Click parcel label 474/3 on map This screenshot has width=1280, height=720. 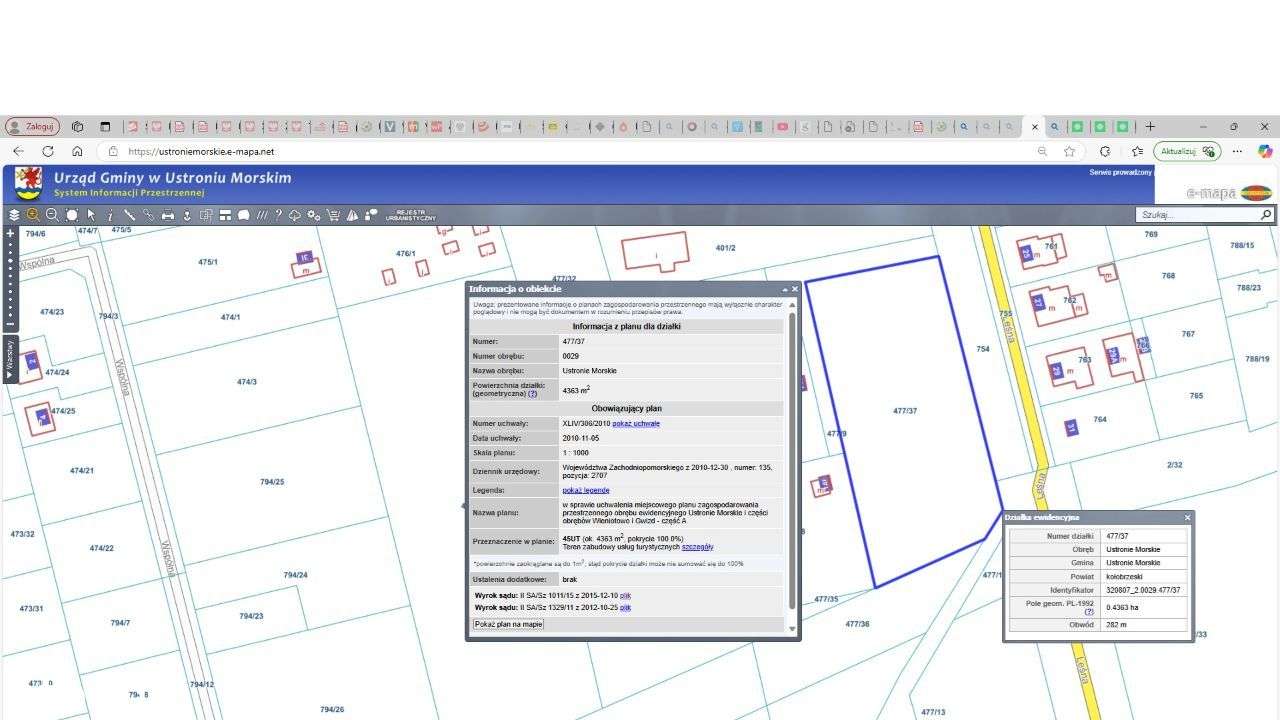(247, 382)
